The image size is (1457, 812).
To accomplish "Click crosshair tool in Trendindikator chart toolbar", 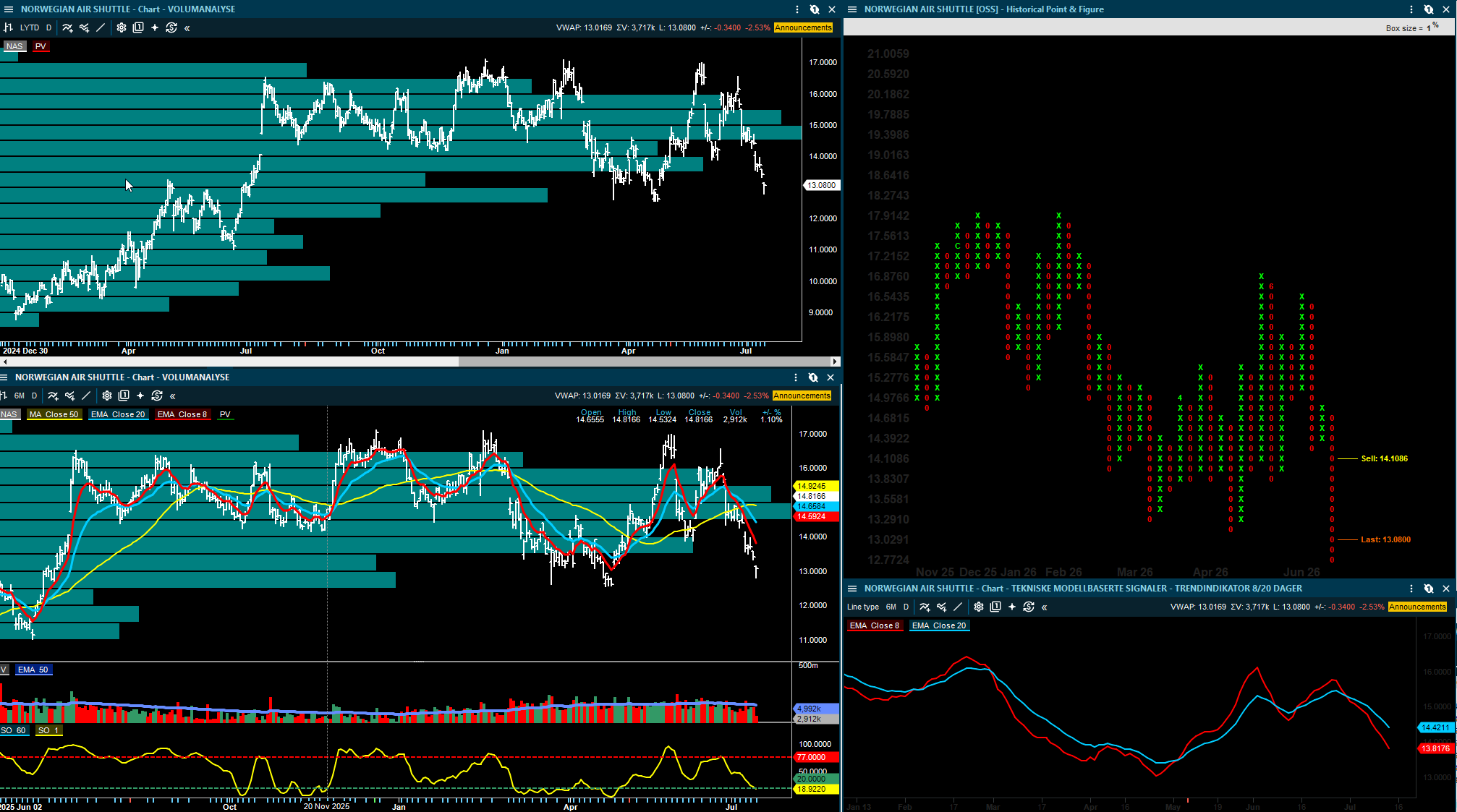I will [x=1012, y=607].
